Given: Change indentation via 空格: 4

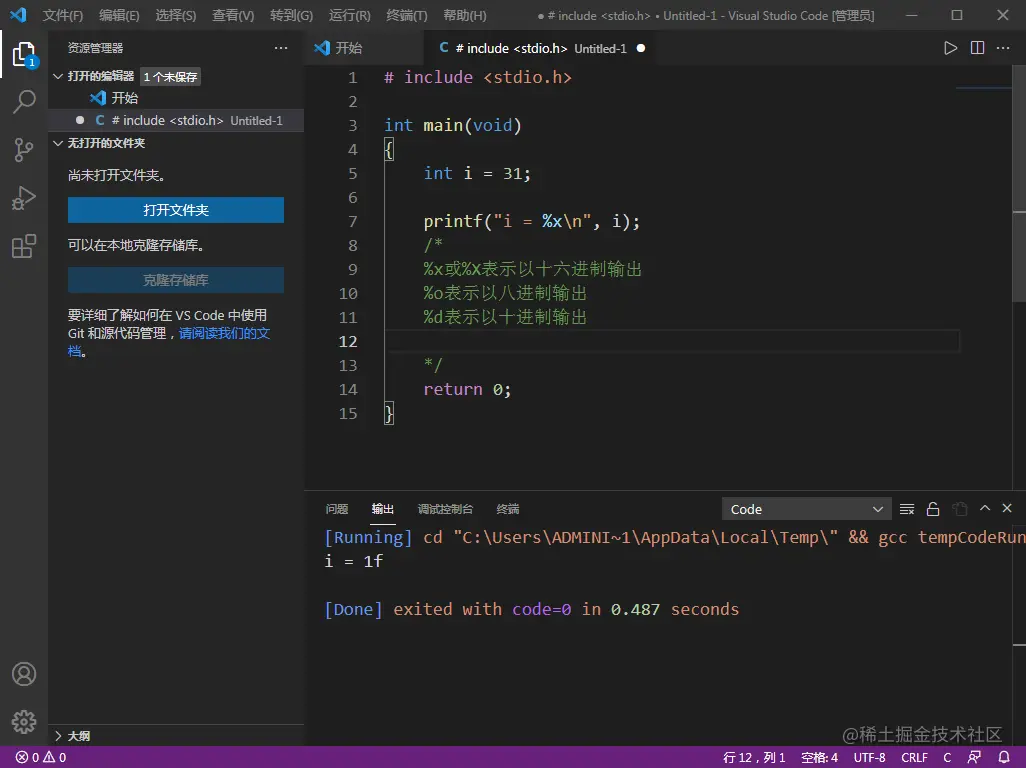Looking at the screenshot, I should [819, 757].
